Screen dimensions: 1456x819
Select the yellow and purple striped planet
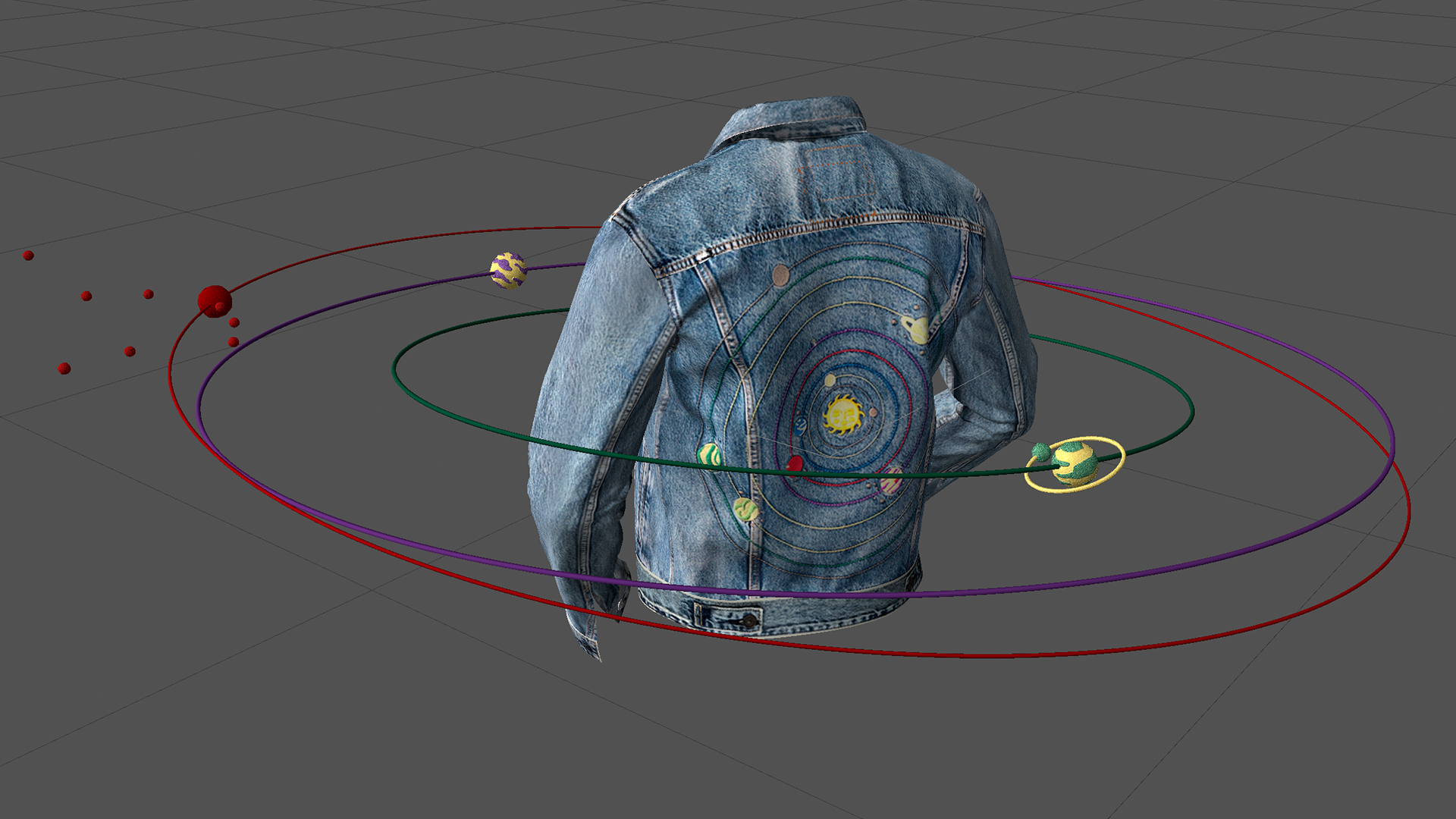pos(508,270)
